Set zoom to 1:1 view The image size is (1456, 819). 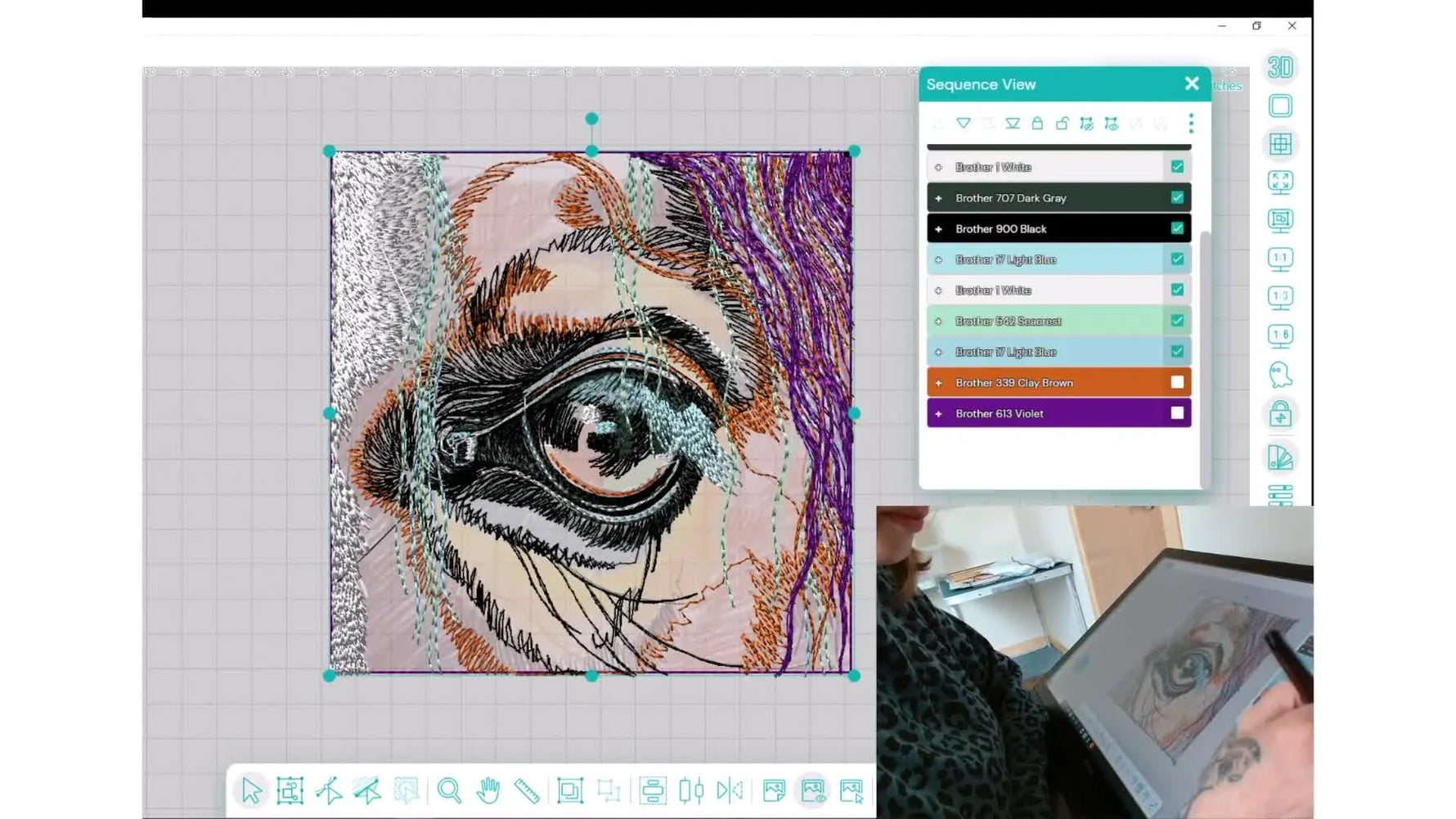click(1280, 259)
